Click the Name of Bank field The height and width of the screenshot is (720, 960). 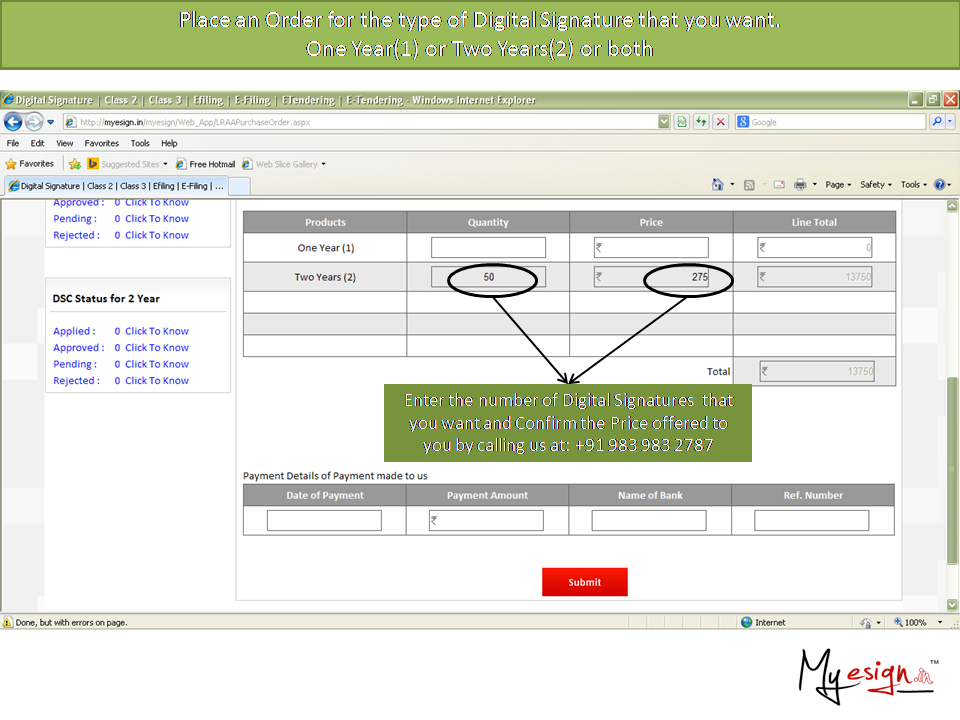[648, 521]
